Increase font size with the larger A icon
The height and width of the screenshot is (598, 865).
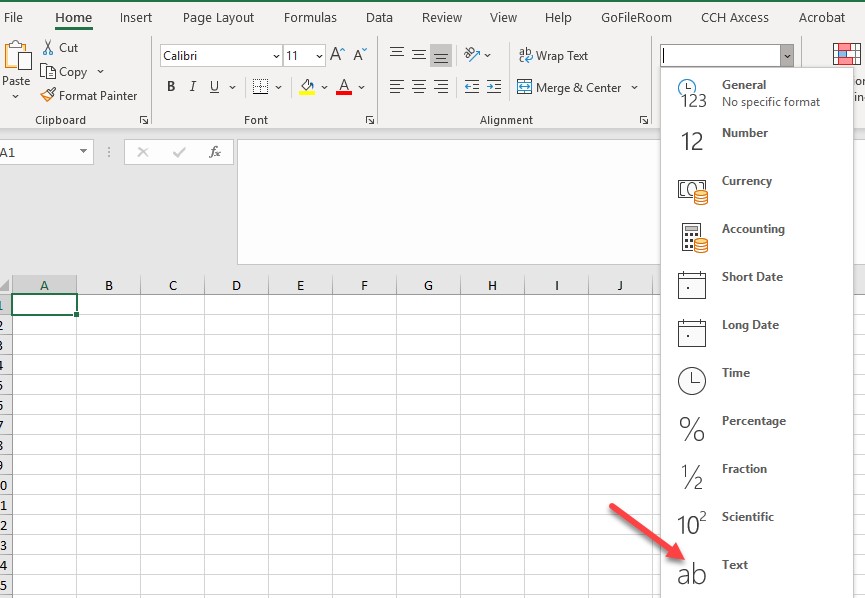[x=337, y=55]
